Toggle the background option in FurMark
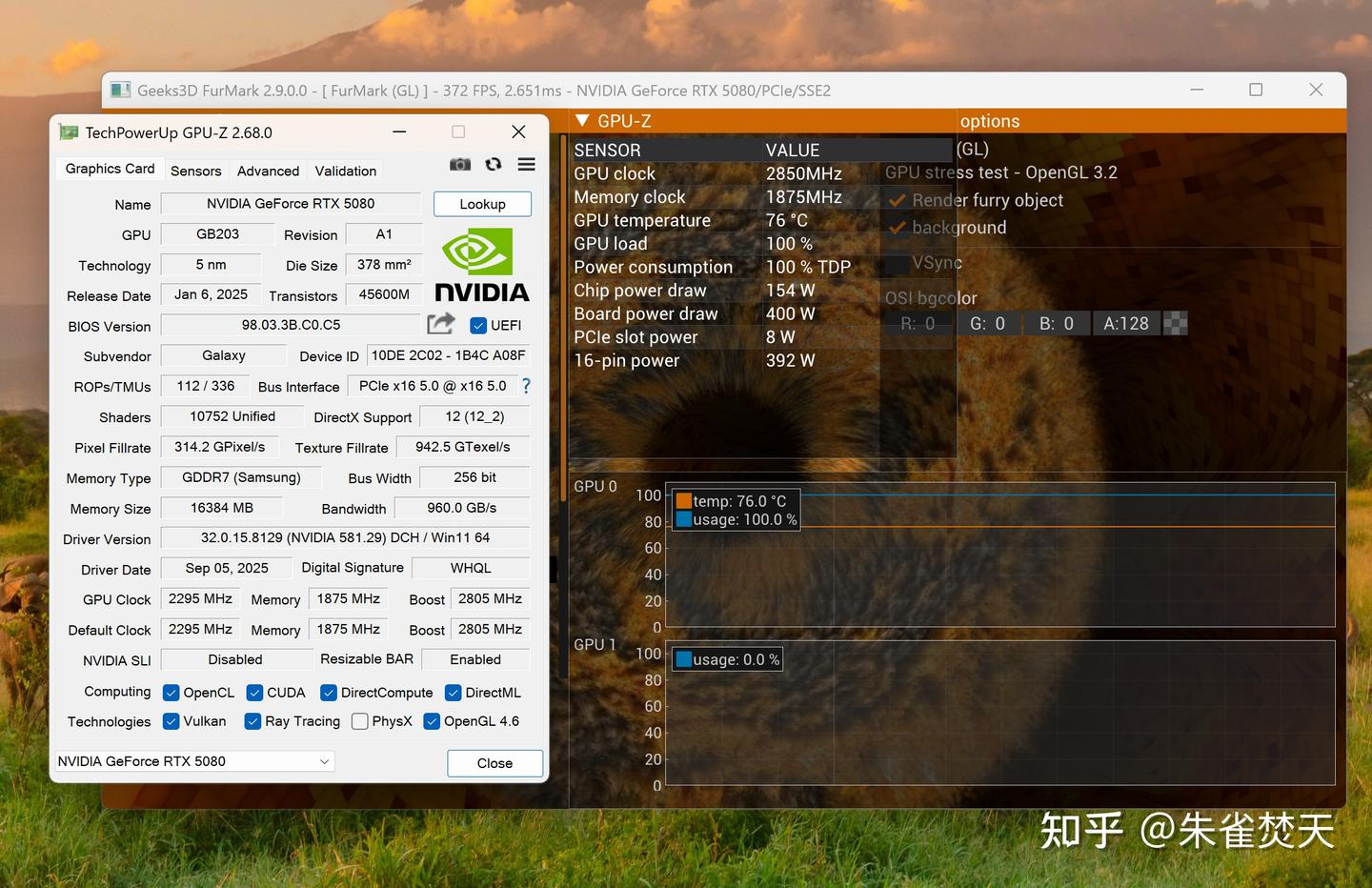1372x888 pixels. click(x=897, y=228)
